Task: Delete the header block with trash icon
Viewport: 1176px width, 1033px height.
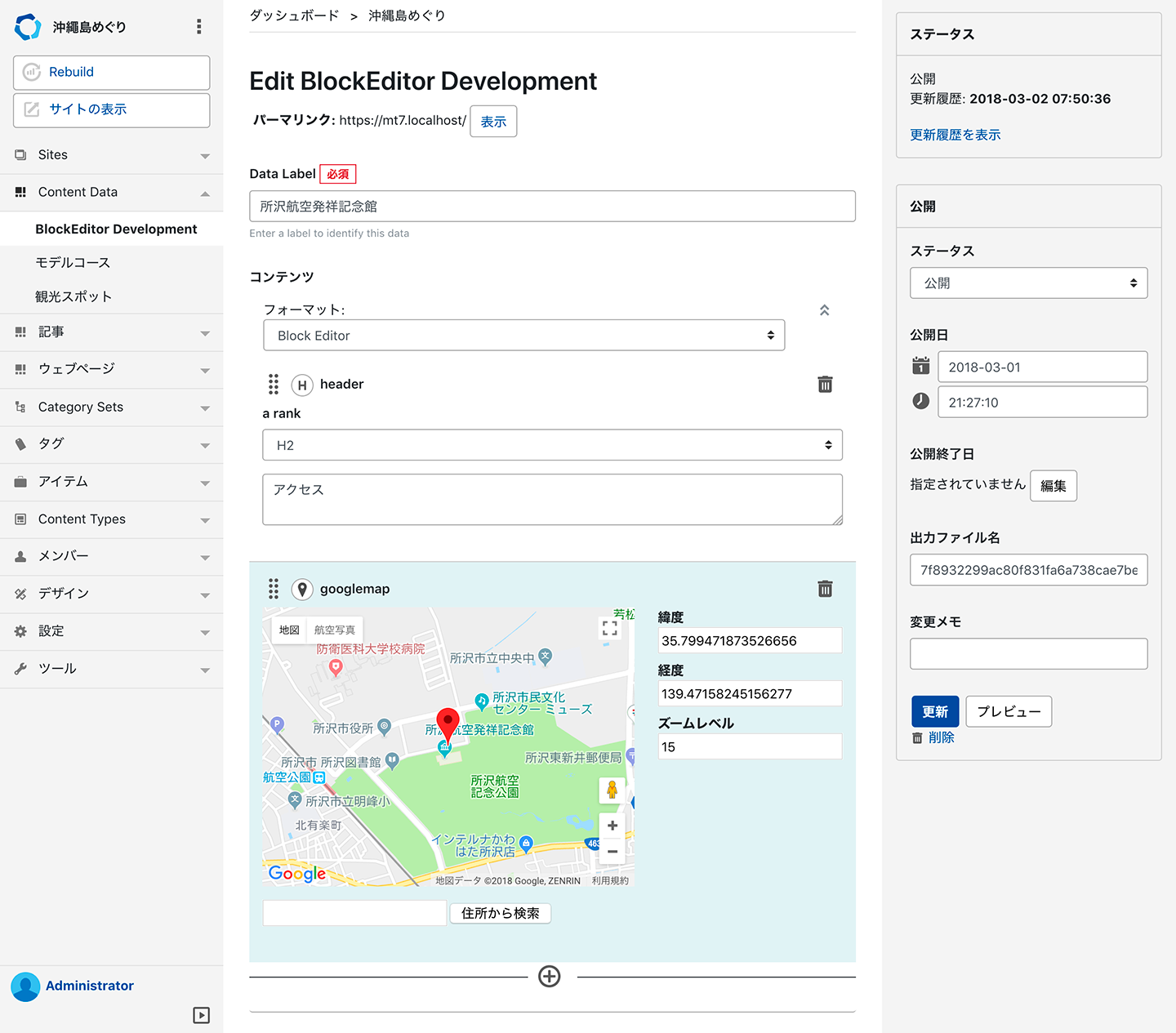Action: click(x=825, y=385)
